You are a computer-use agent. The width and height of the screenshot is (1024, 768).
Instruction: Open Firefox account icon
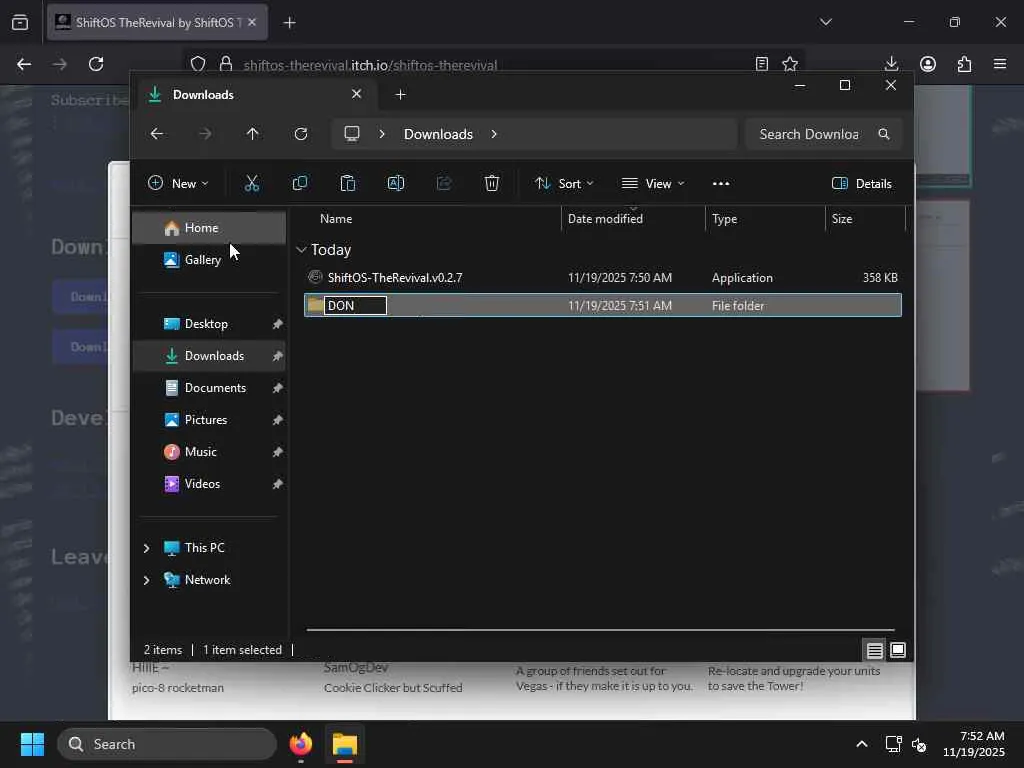click(928, 64)
